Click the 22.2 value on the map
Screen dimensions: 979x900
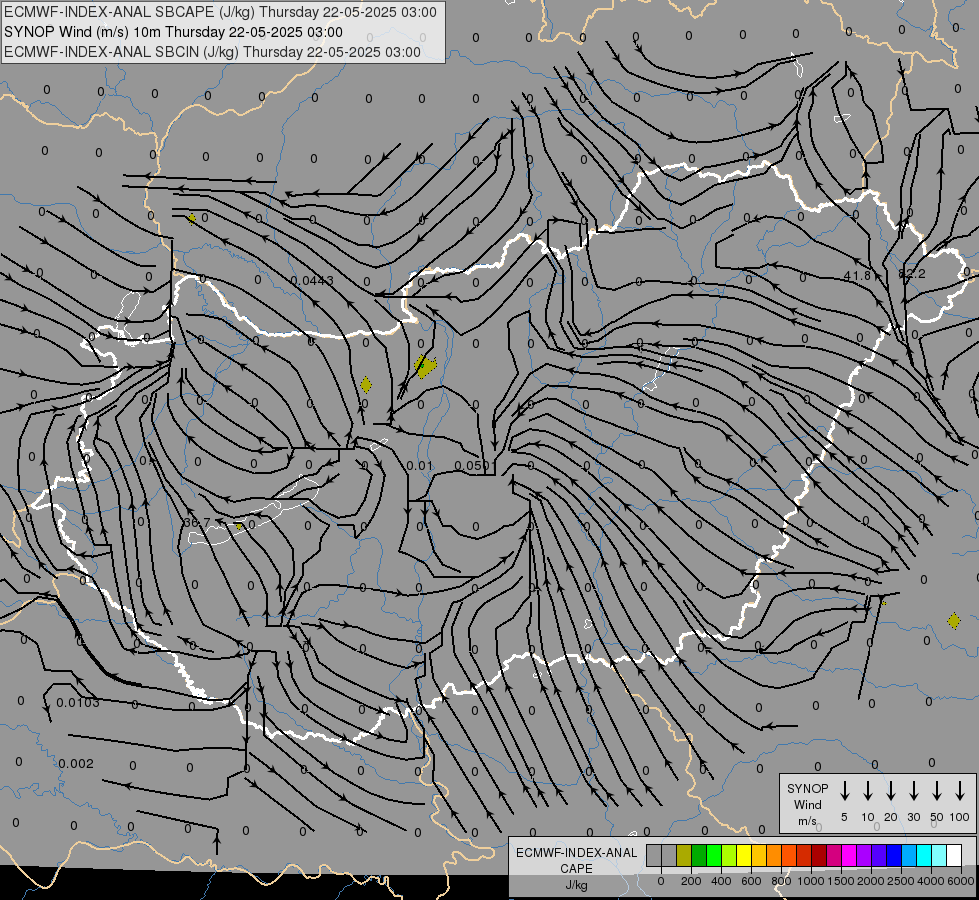pyautogui.click(x=912, y=274)
